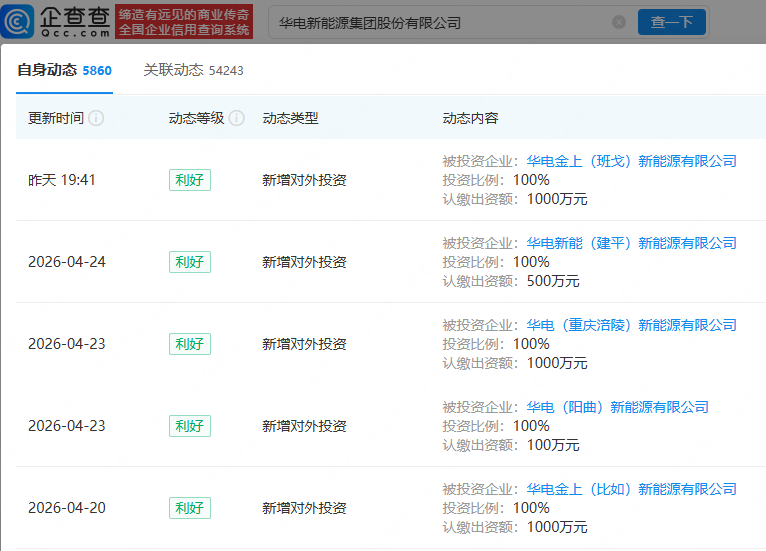Open 华电（重庆涪陵）新能源有限公司 link
Screen dimensions: 766x551
(x=631, y=325)
